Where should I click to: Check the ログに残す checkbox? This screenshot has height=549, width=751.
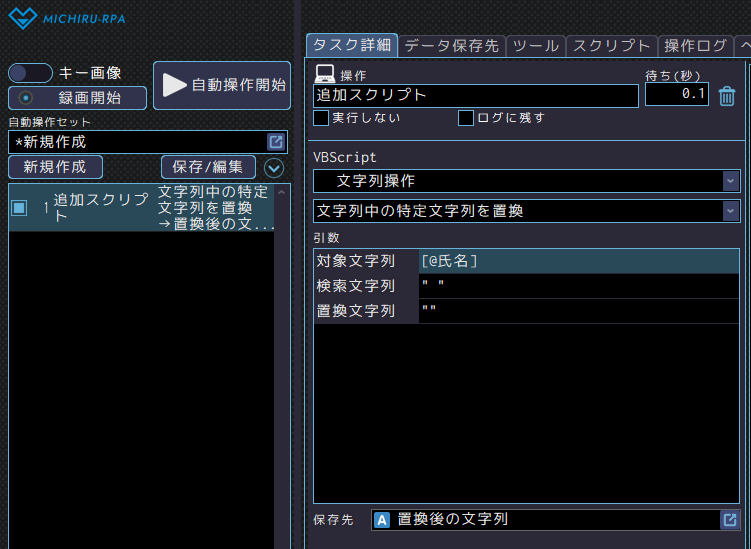[465, 118]
